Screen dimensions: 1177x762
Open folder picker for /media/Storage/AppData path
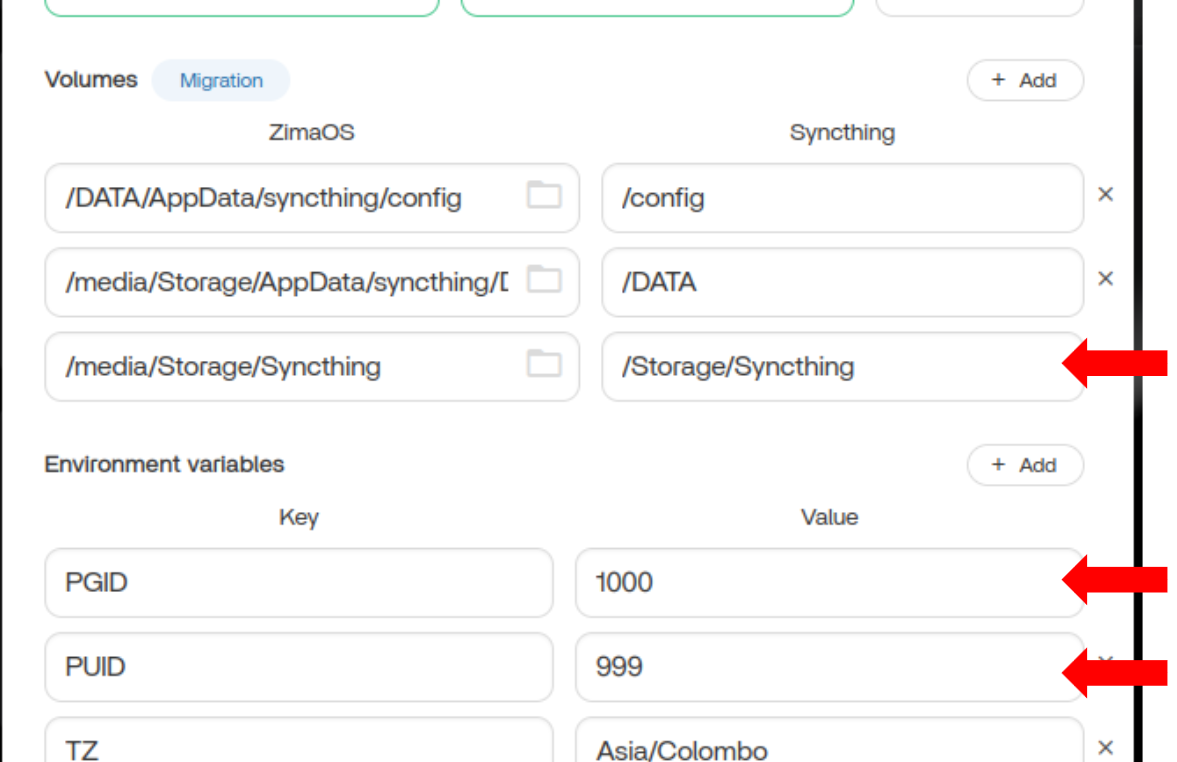click(544, 280)
